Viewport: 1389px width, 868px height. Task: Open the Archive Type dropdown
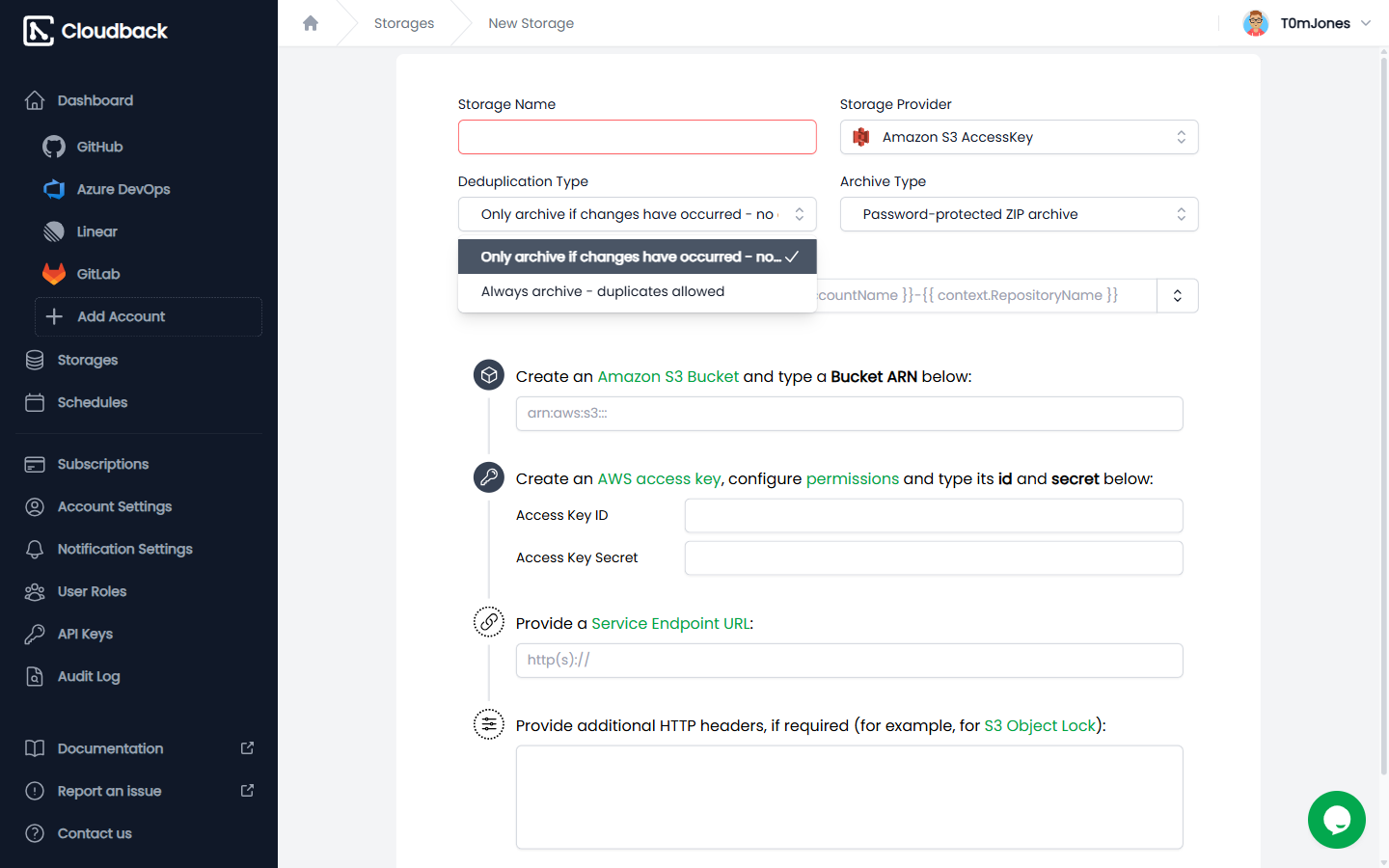pyautogui.click(x=1020, y=214)
